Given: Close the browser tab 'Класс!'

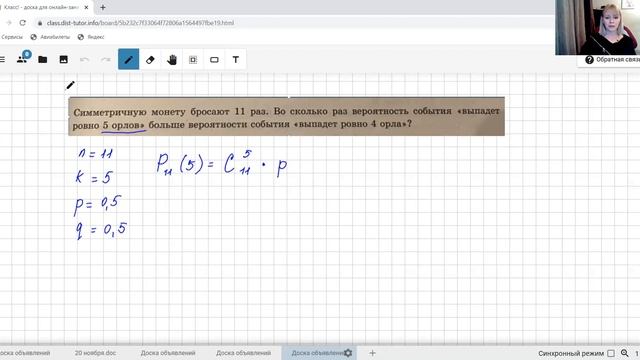Looking at the screenshot, I should (x=86, y=7).
